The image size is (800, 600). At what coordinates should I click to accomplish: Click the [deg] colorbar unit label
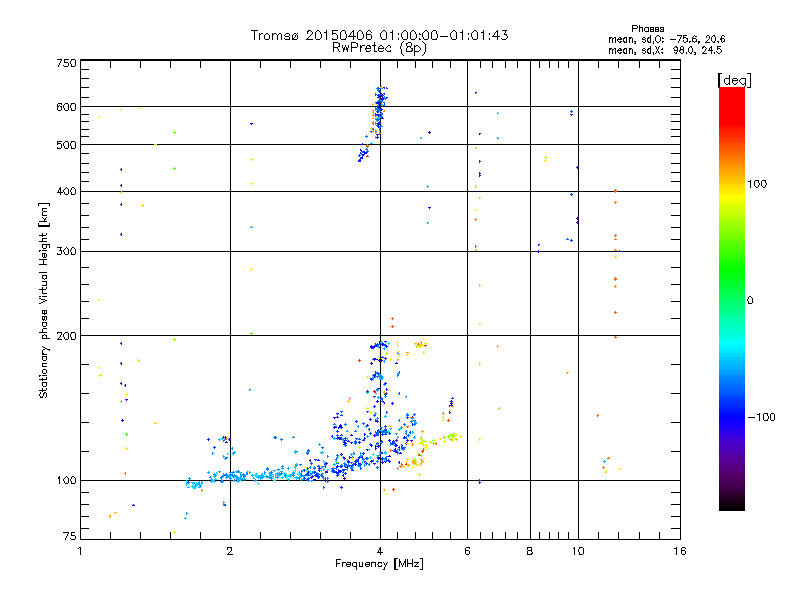[735, 79]
